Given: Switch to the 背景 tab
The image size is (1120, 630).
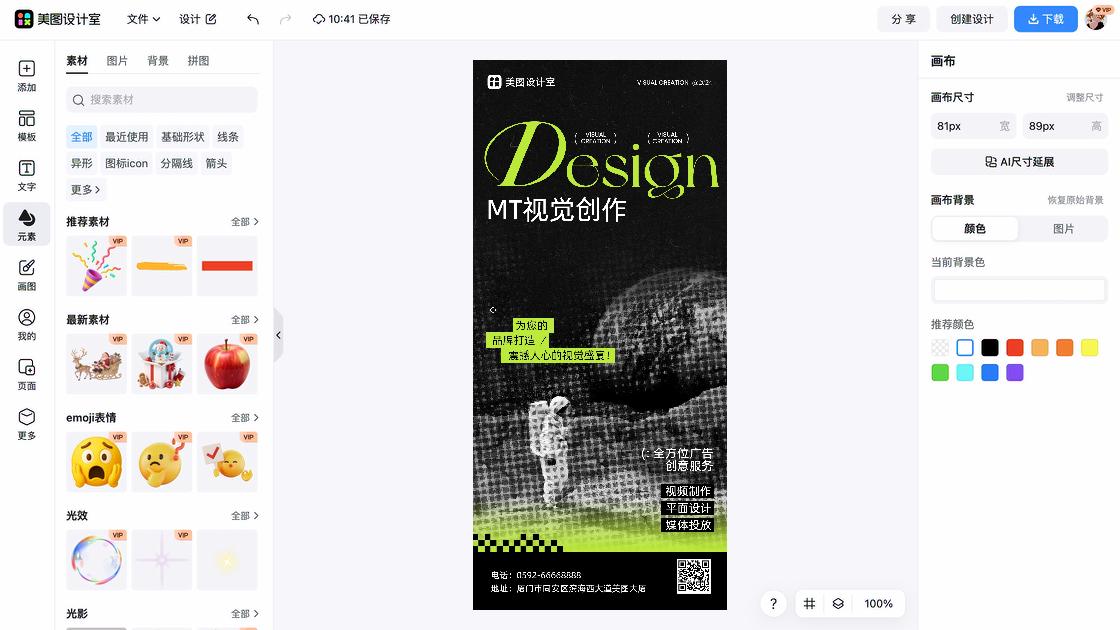Looking at the screenshot, I should pyautogui.click(x=158, y=61).
